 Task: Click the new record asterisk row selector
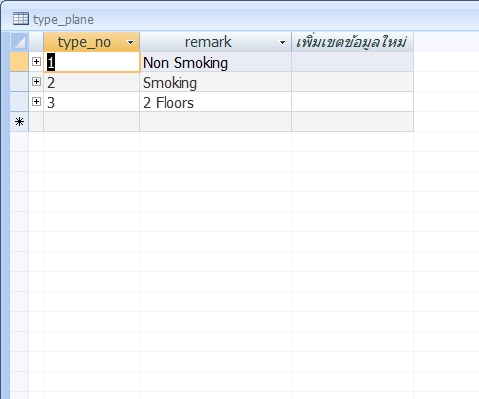point(19,122)
